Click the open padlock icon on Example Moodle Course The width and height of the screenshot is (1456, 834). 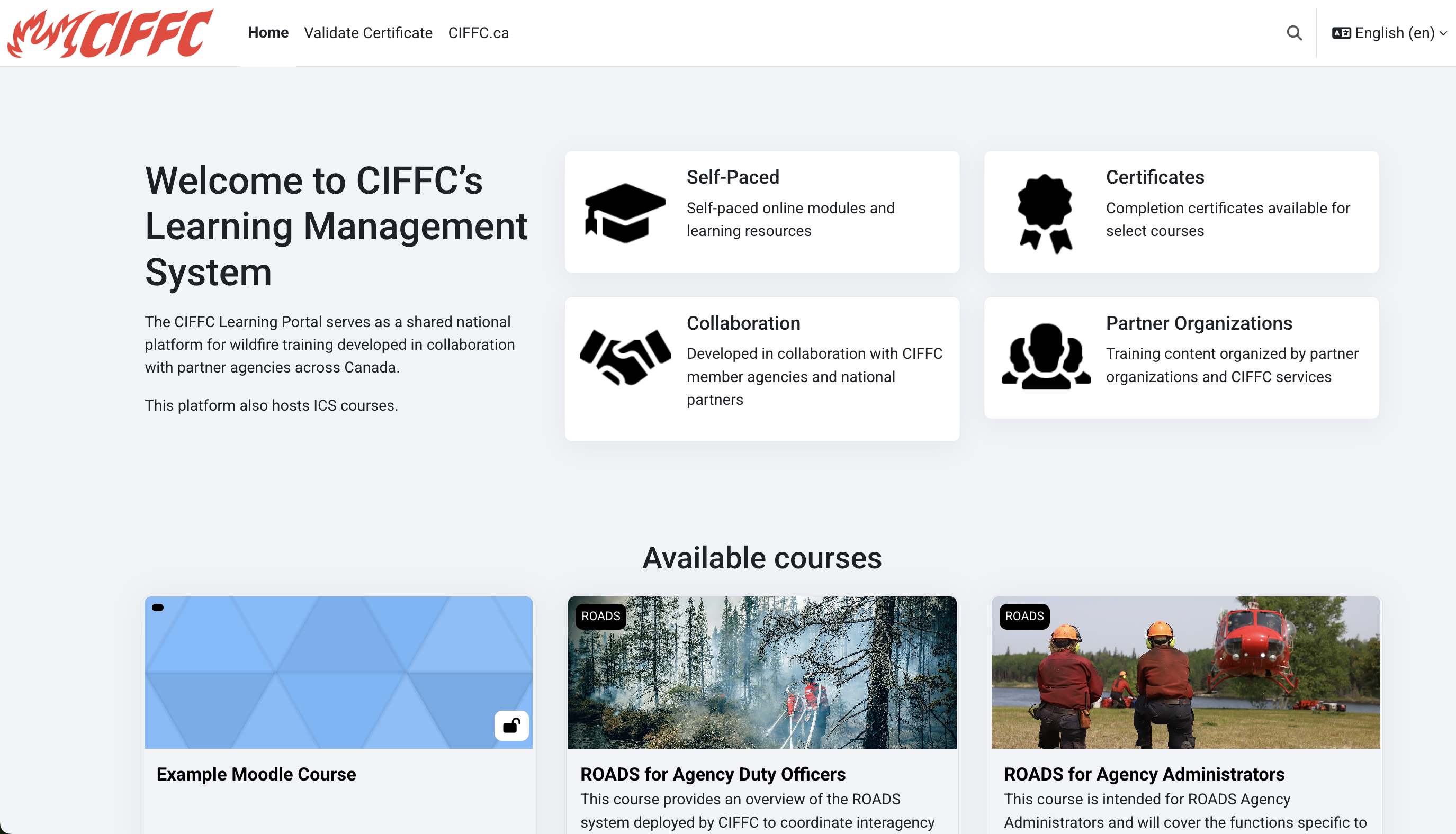511,726
